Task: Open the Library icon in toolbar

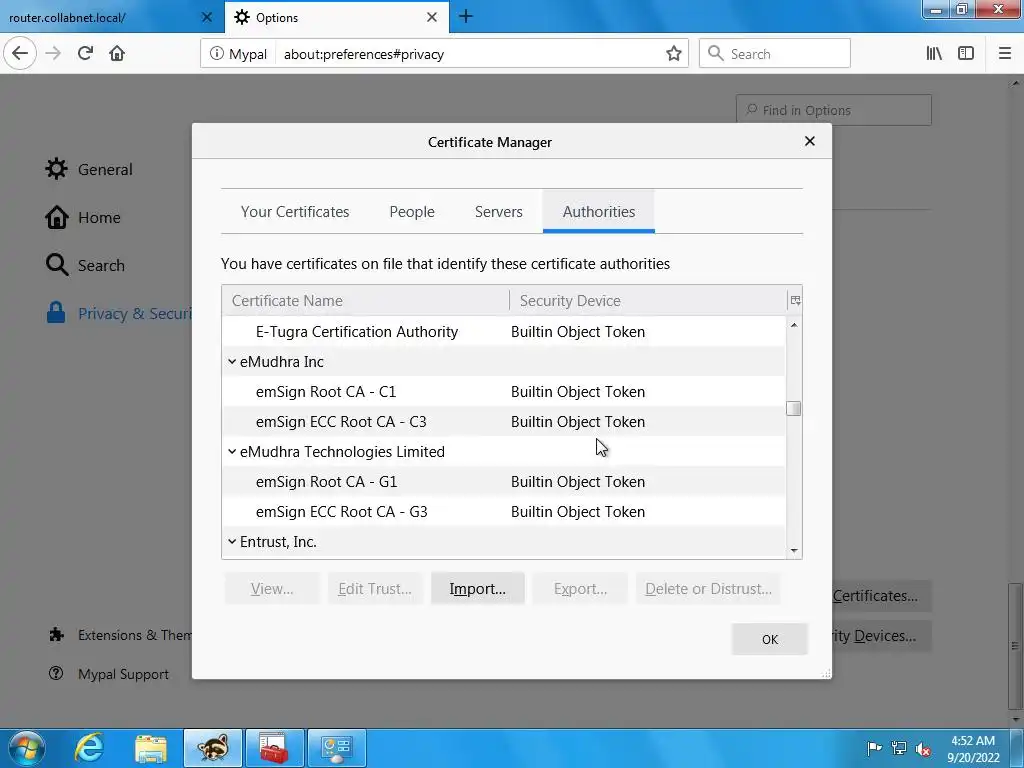Action: coord(934,54)
